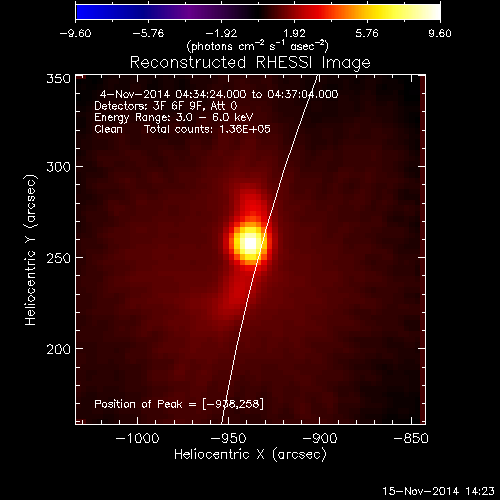
Task: Click the 'Energy Range: 3.0 - 6.0 keV' line
Action: 174,118
